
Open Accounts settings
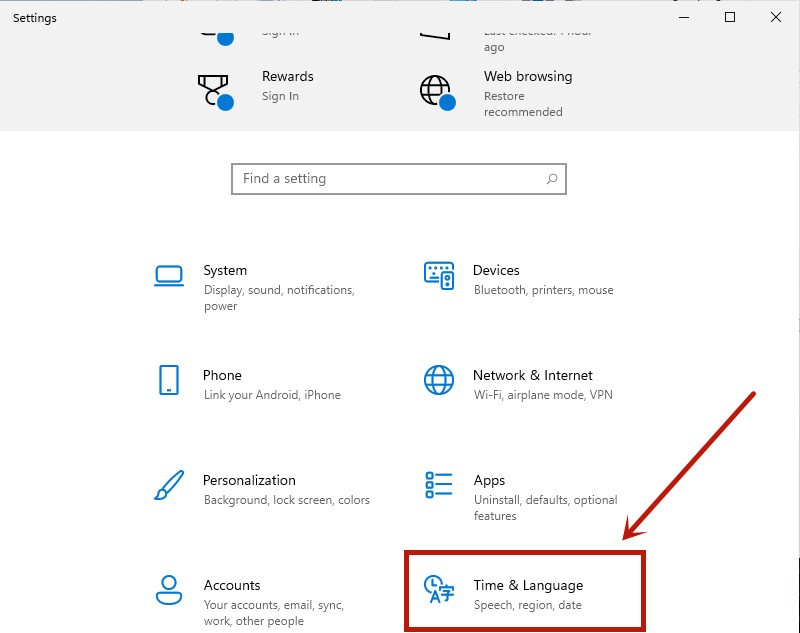pyautogui.click(x=232, y=585)
